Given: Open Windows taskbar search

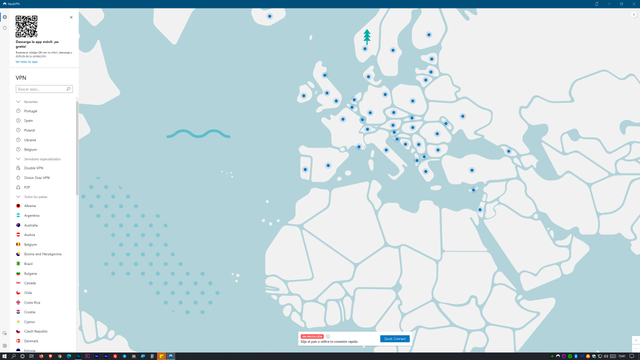Looking at the screenshot, I should pyautogui.click(x=13, y=356).
